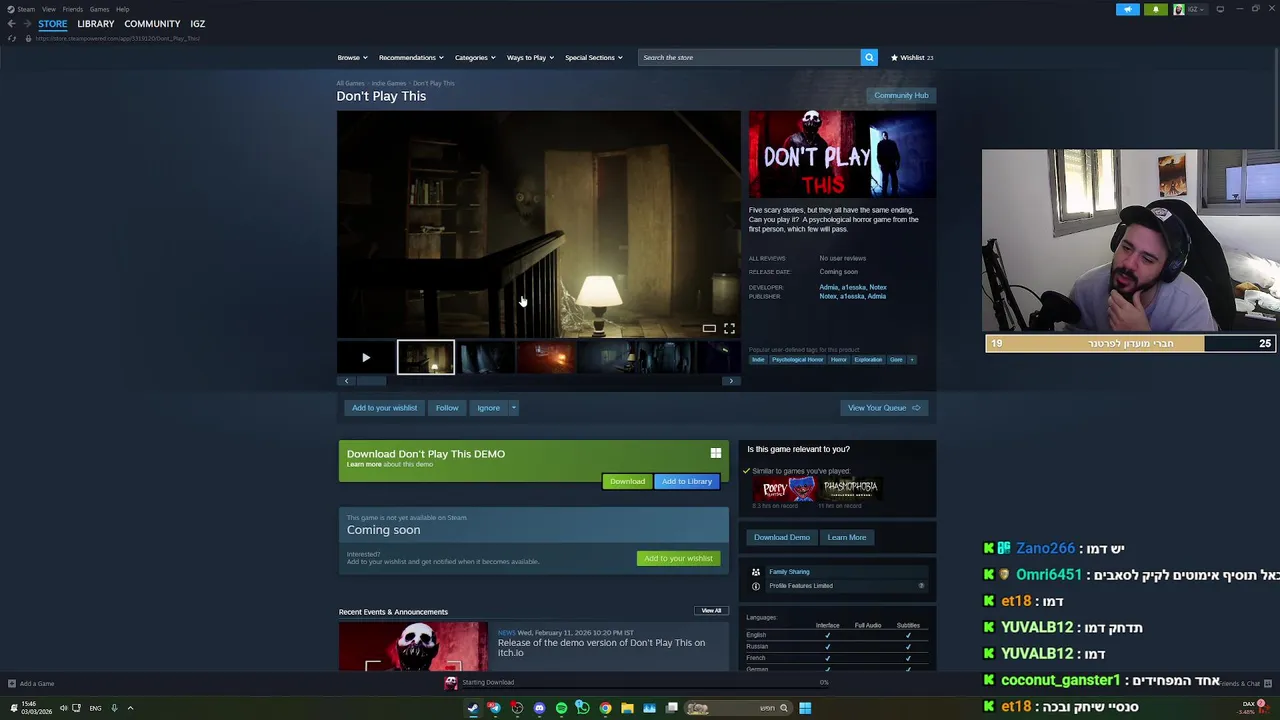Click Add to your wishlist at top
This screenshot has height=720, width=1280.
[384, 407]
